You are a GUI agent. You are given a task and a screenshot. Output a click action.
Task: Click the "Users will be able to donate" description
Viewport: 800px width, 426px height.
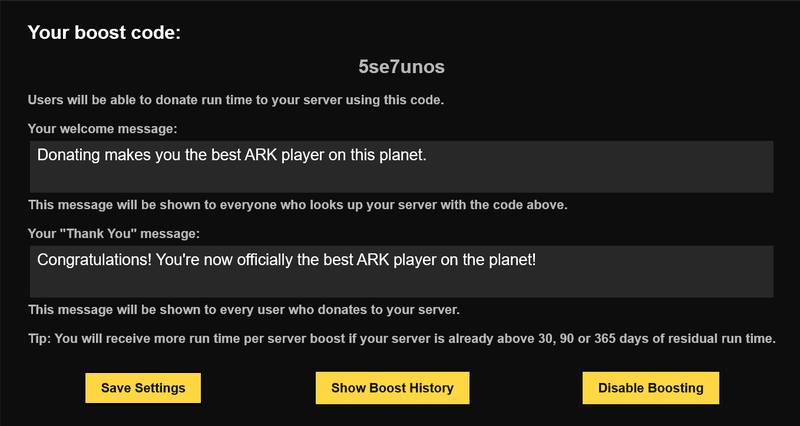236,100
